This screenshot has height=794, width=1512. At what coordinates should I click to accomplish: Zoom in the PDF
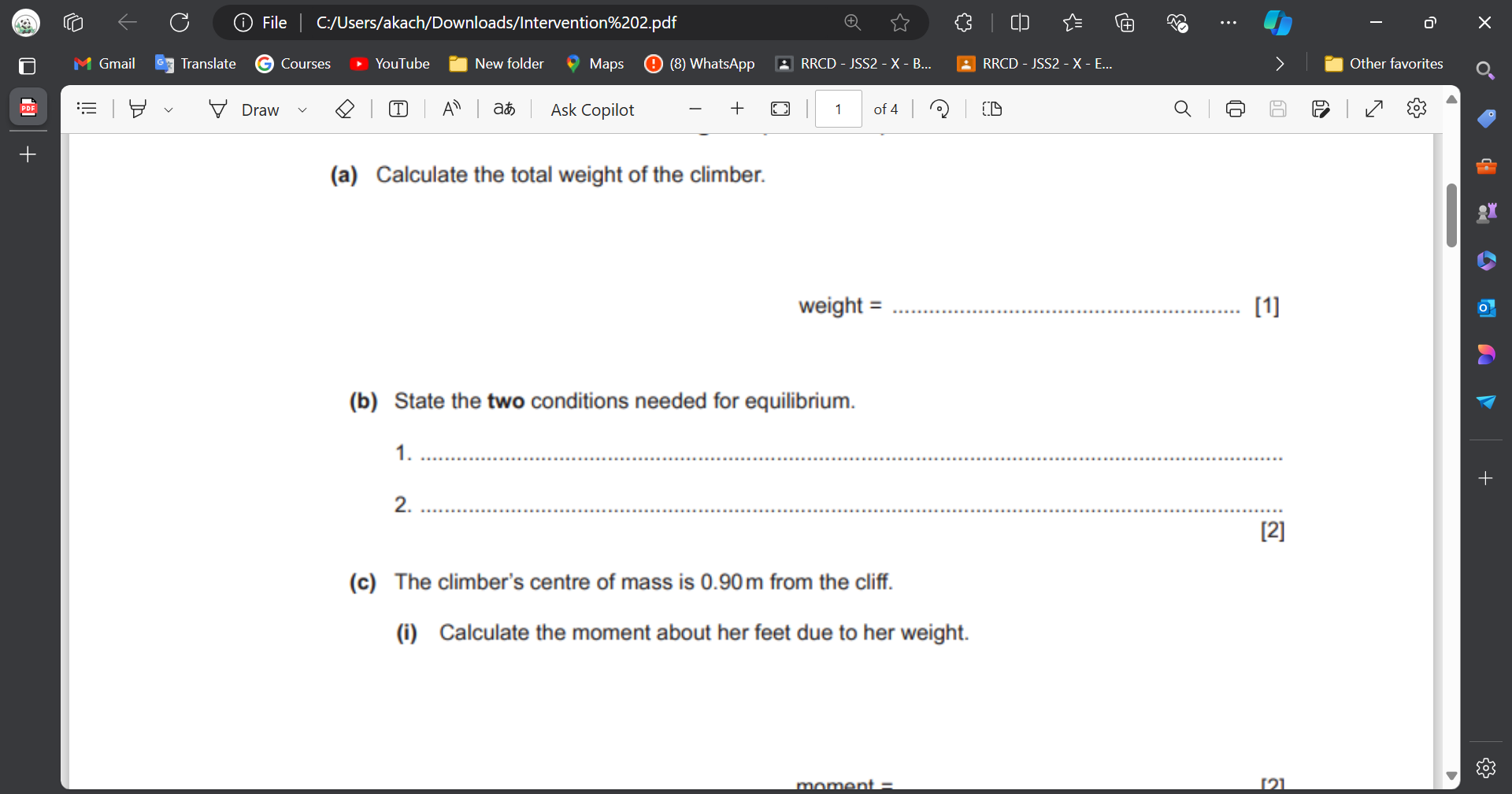coord(737,109)
